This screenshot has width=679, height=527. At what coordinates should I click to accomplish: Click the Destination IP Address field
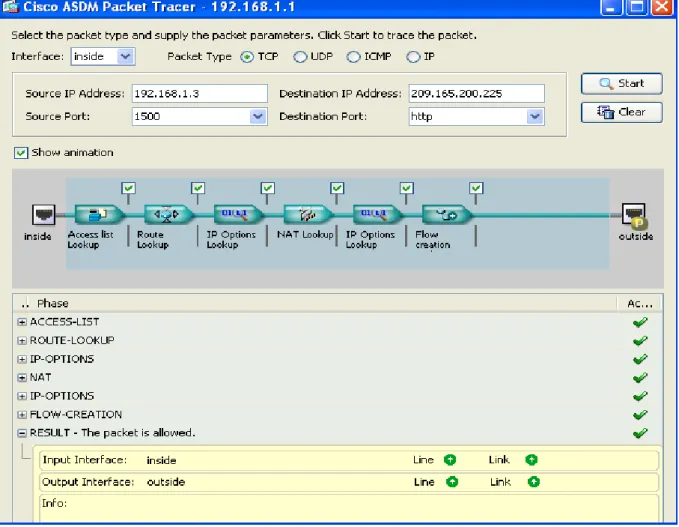[476, 94]
